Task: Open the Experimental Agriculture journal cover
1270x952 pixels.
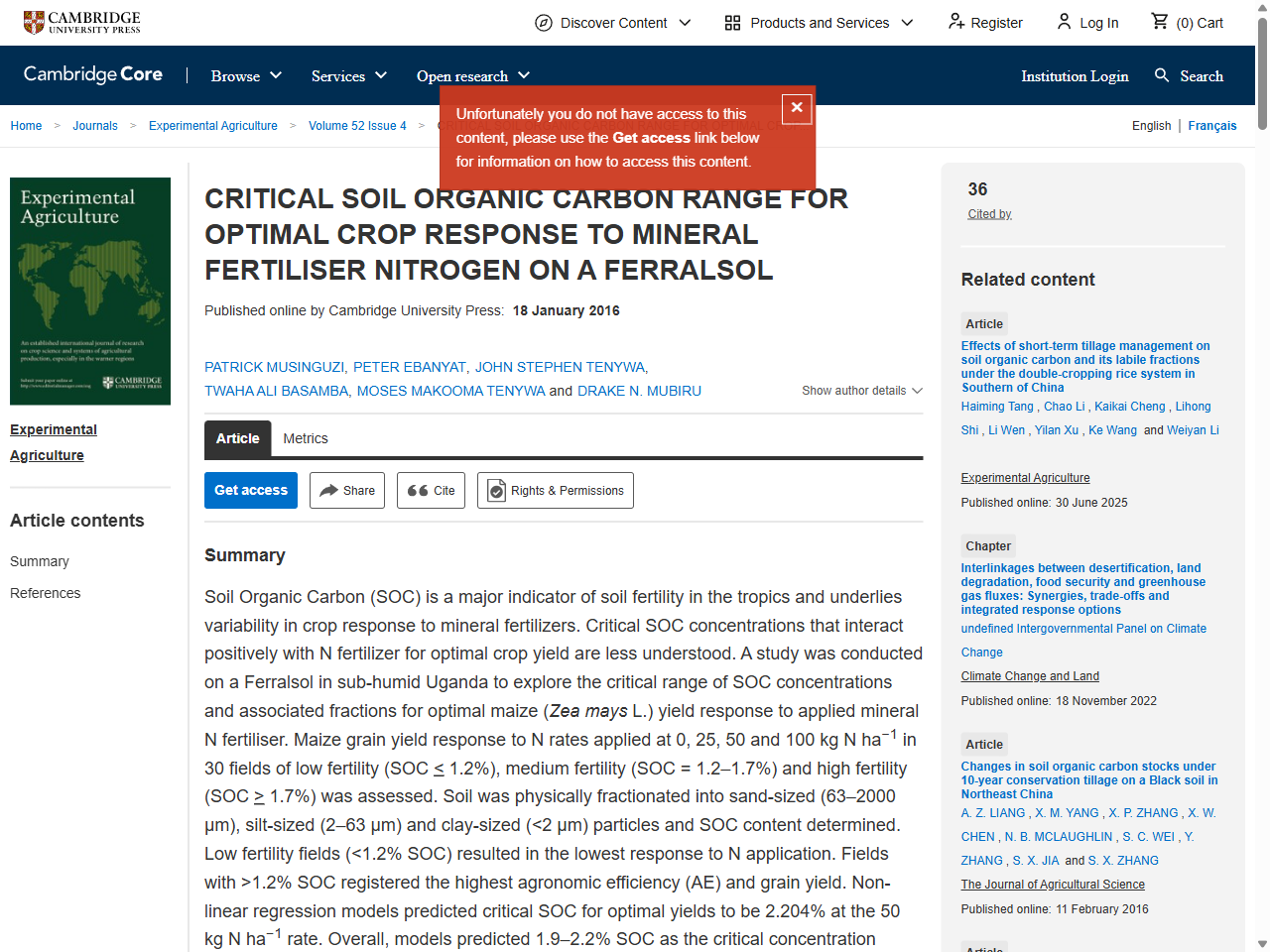Action: (x=89, y=291)
